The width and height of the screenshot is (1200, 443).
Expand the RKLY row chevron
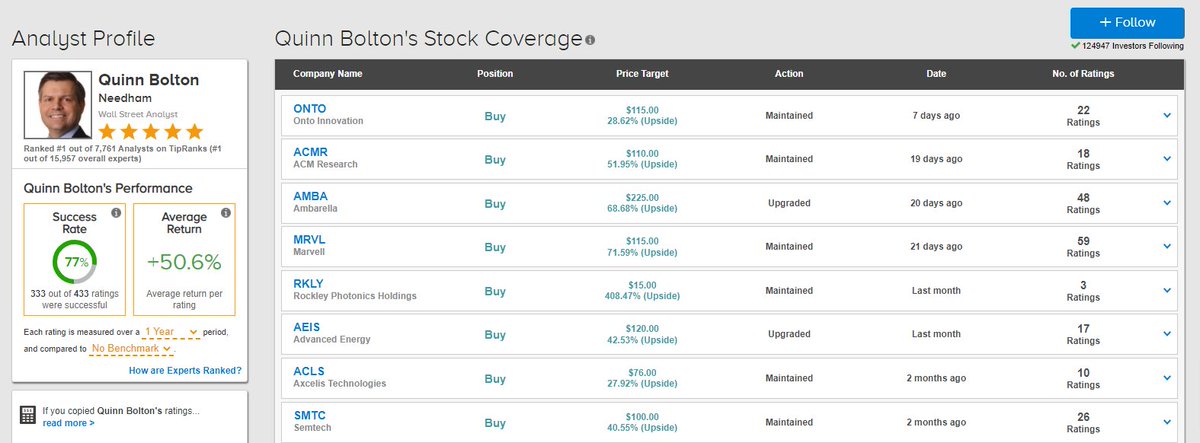1167,290
